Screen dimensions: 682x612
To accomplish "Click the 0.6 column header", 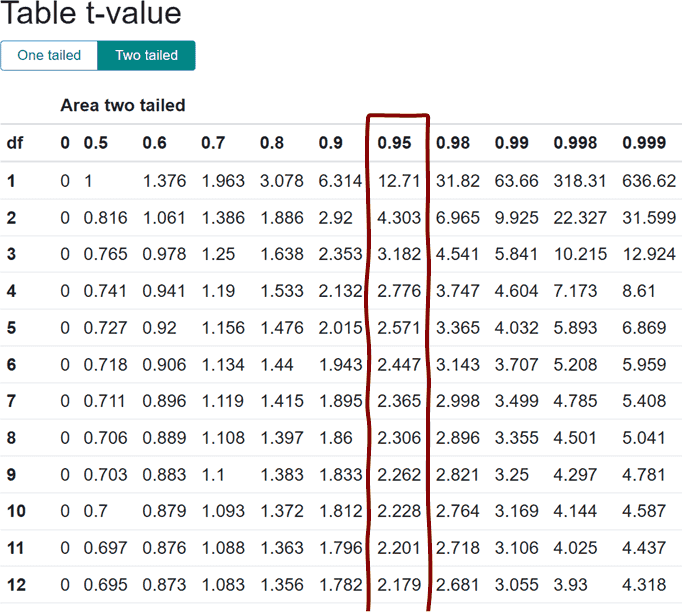I will 154,143.
